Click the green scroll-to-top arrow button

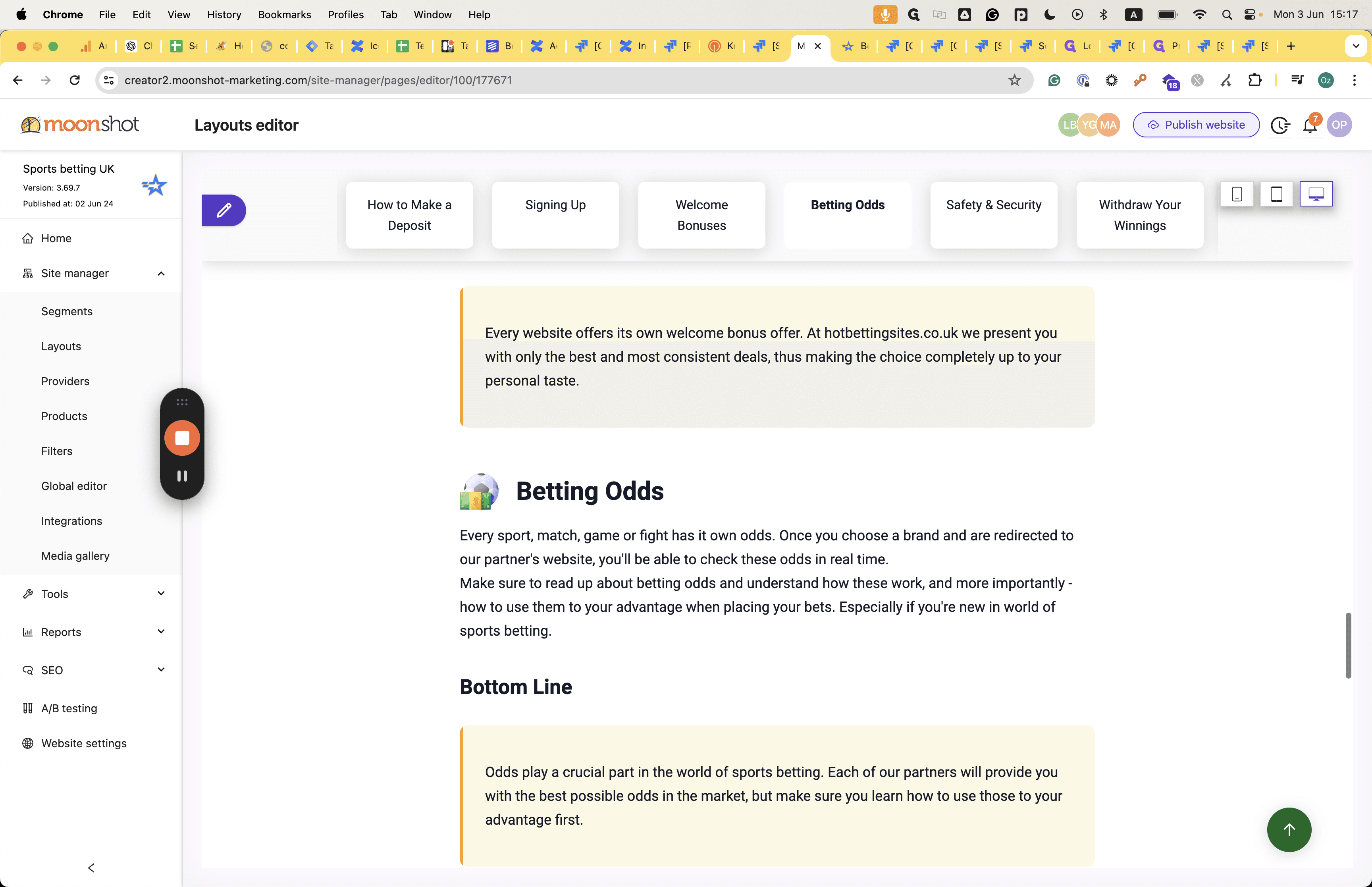(1289, 829)
